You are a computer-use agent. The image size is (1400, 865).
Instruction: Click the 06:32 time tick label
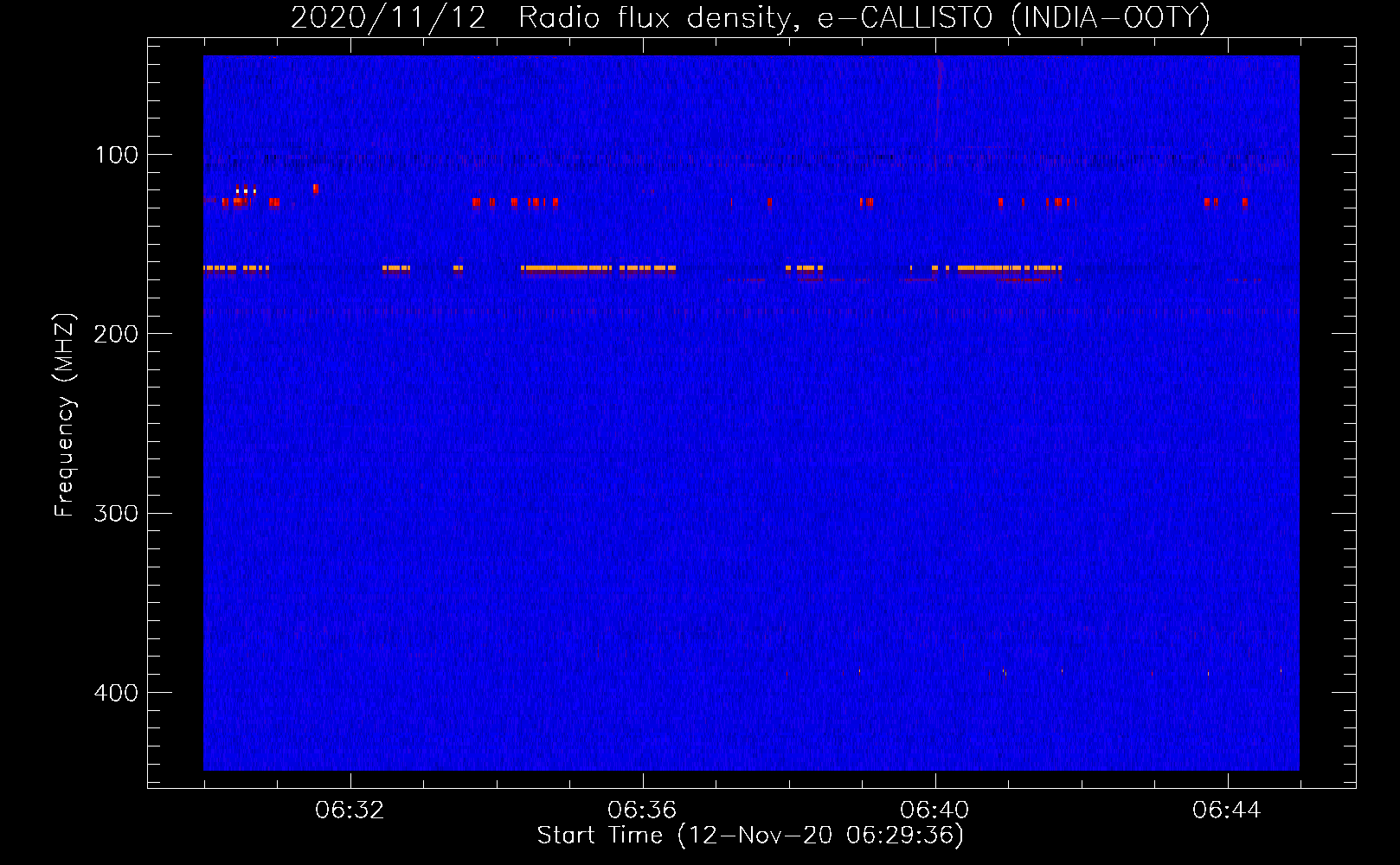click(x=350, y=811)
